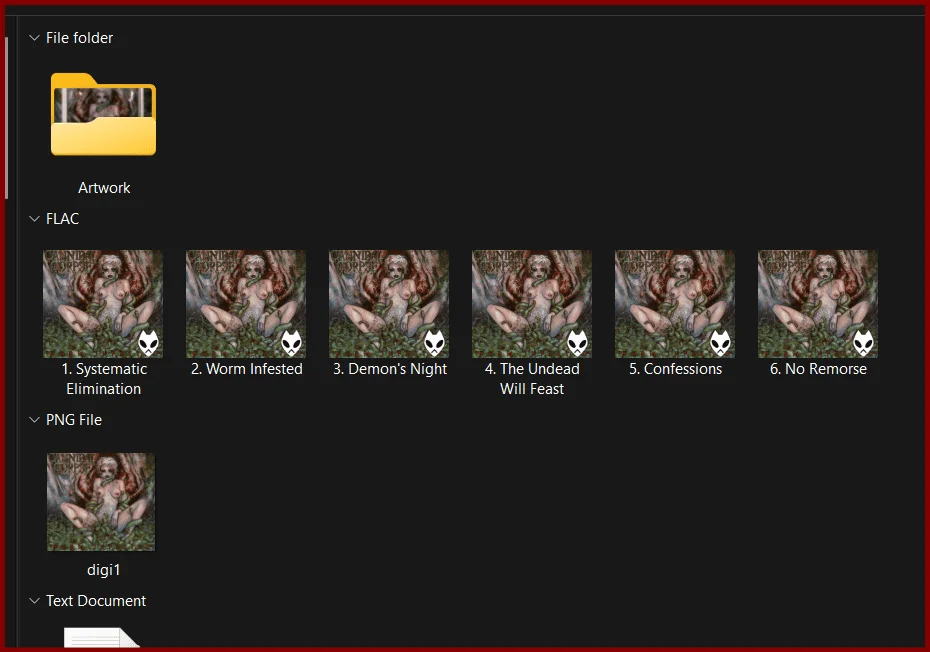Click the file name 6. No Remorse
The width and height of the screenshot is (930, 652).
[818, 369]
